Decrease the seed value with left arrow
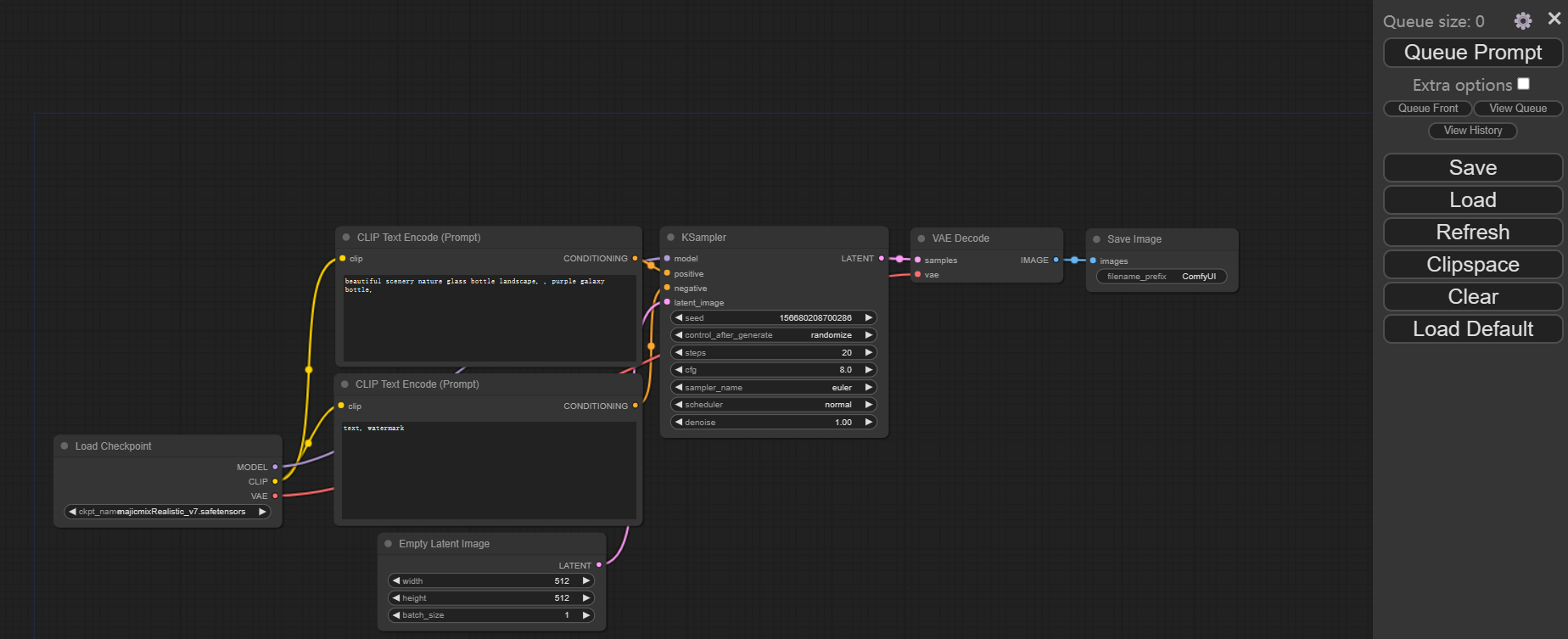 [x=679, y=317]
